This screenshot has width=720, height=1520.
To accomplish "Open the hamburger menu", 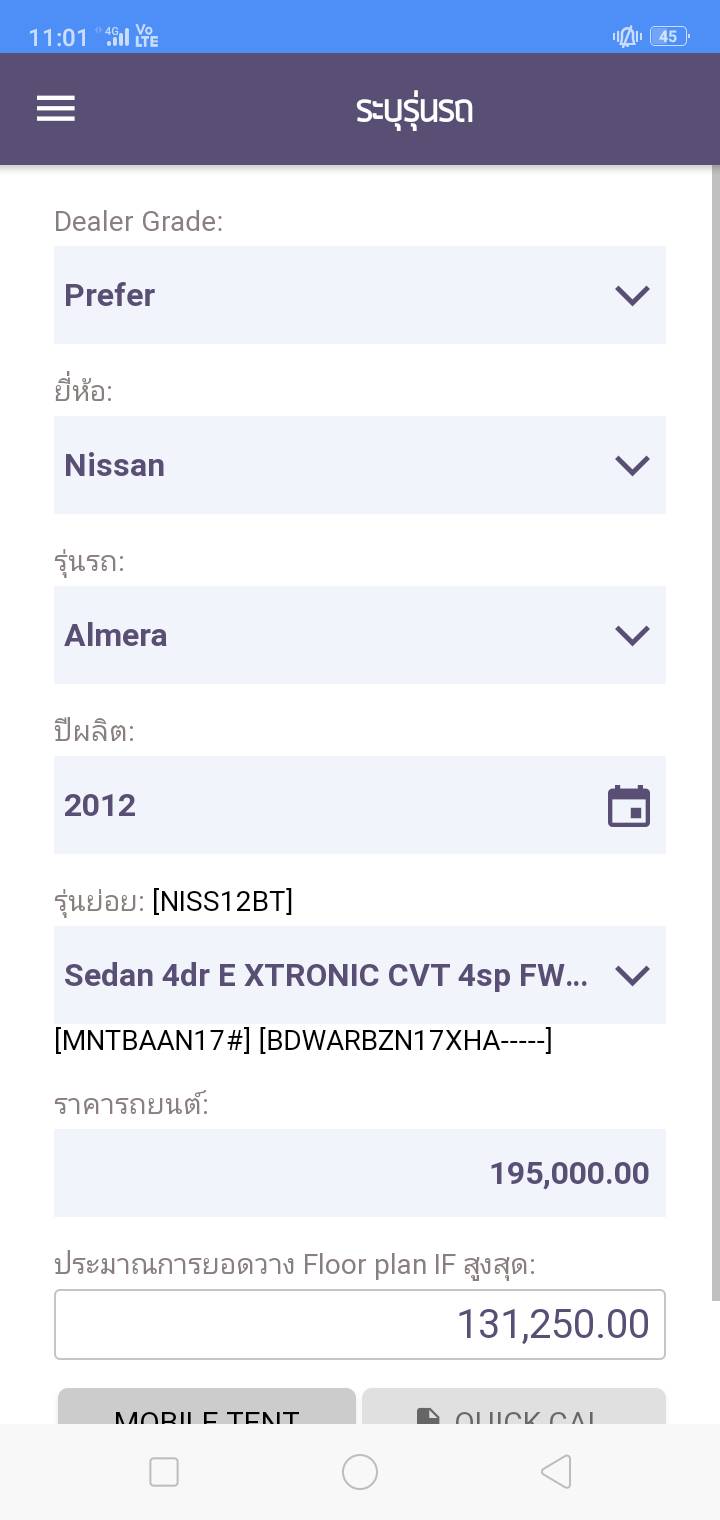I will coord(56,108).
